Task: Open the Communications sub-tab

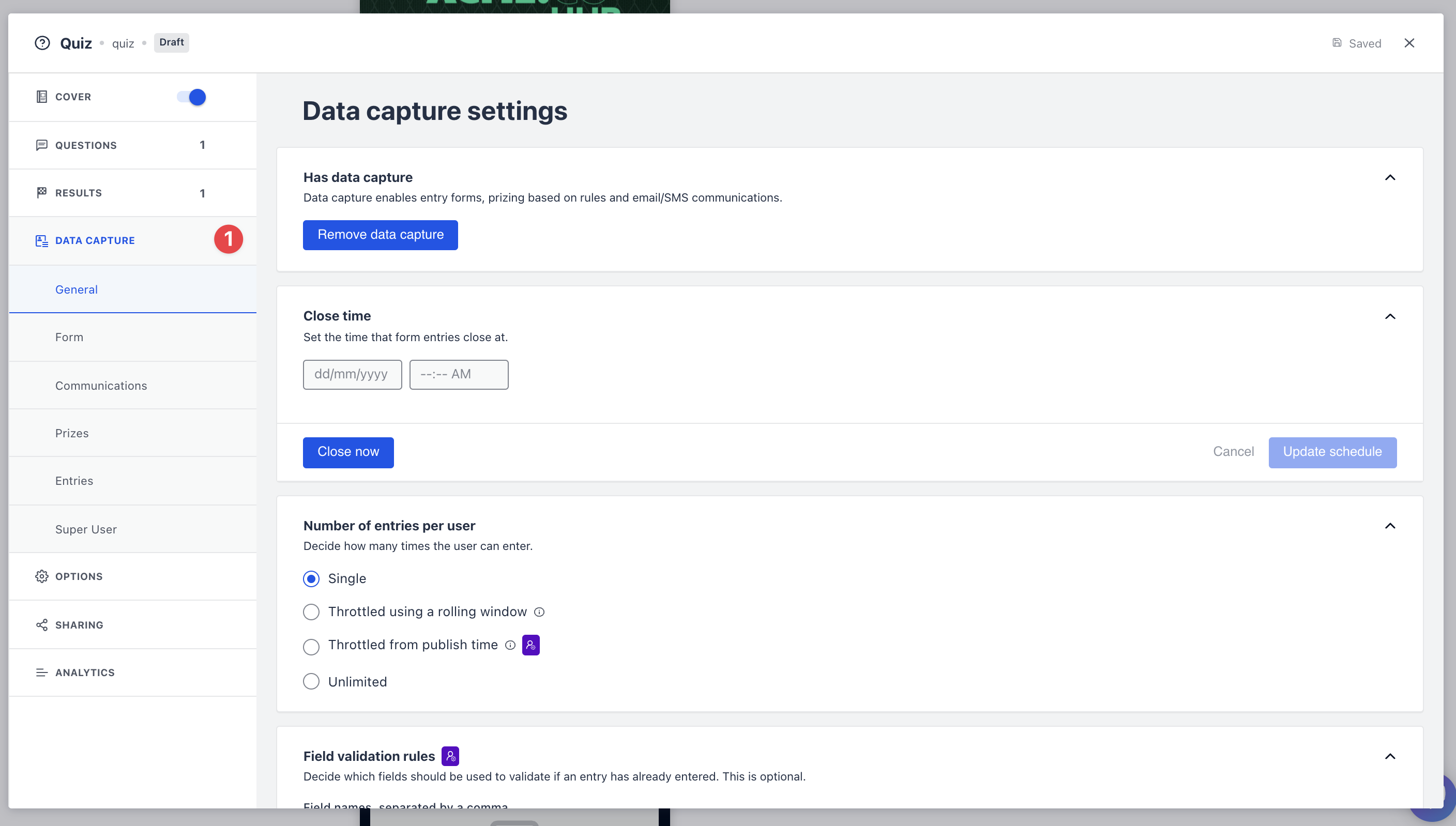Action: pos(101,386)
